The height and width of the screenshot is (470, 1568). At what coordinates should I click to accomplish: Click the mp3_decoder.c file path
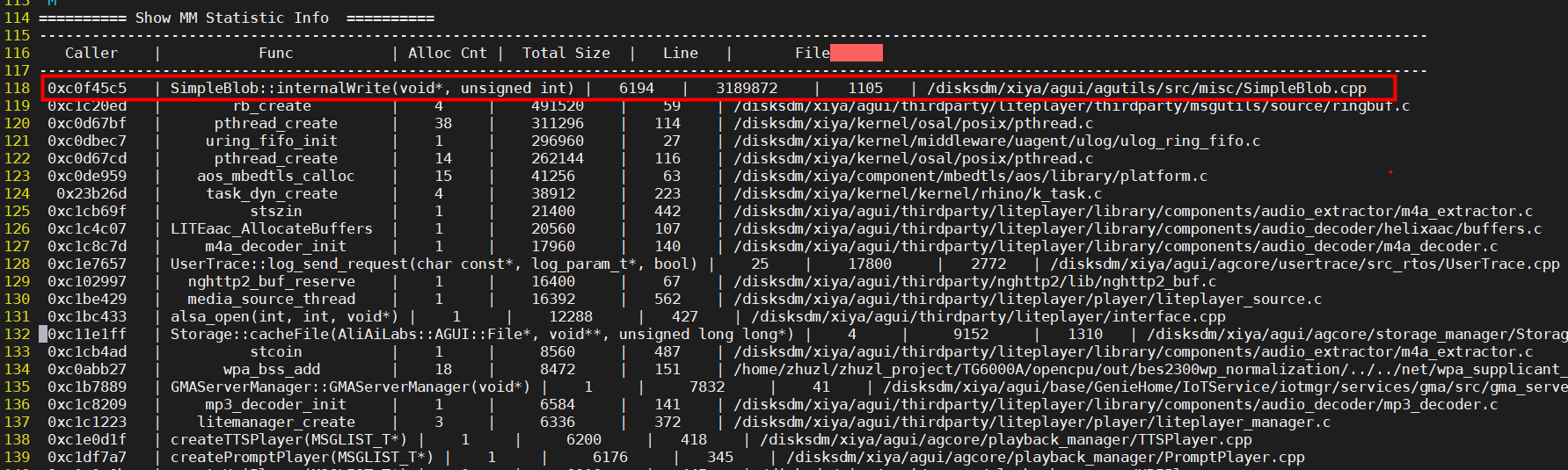coord(1116,404)
